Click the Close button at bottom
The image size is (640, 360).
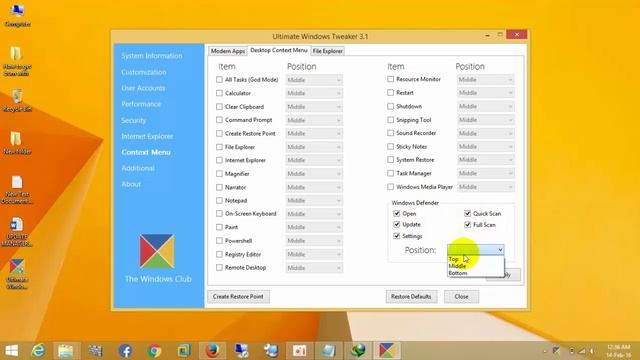coord(461,296)
